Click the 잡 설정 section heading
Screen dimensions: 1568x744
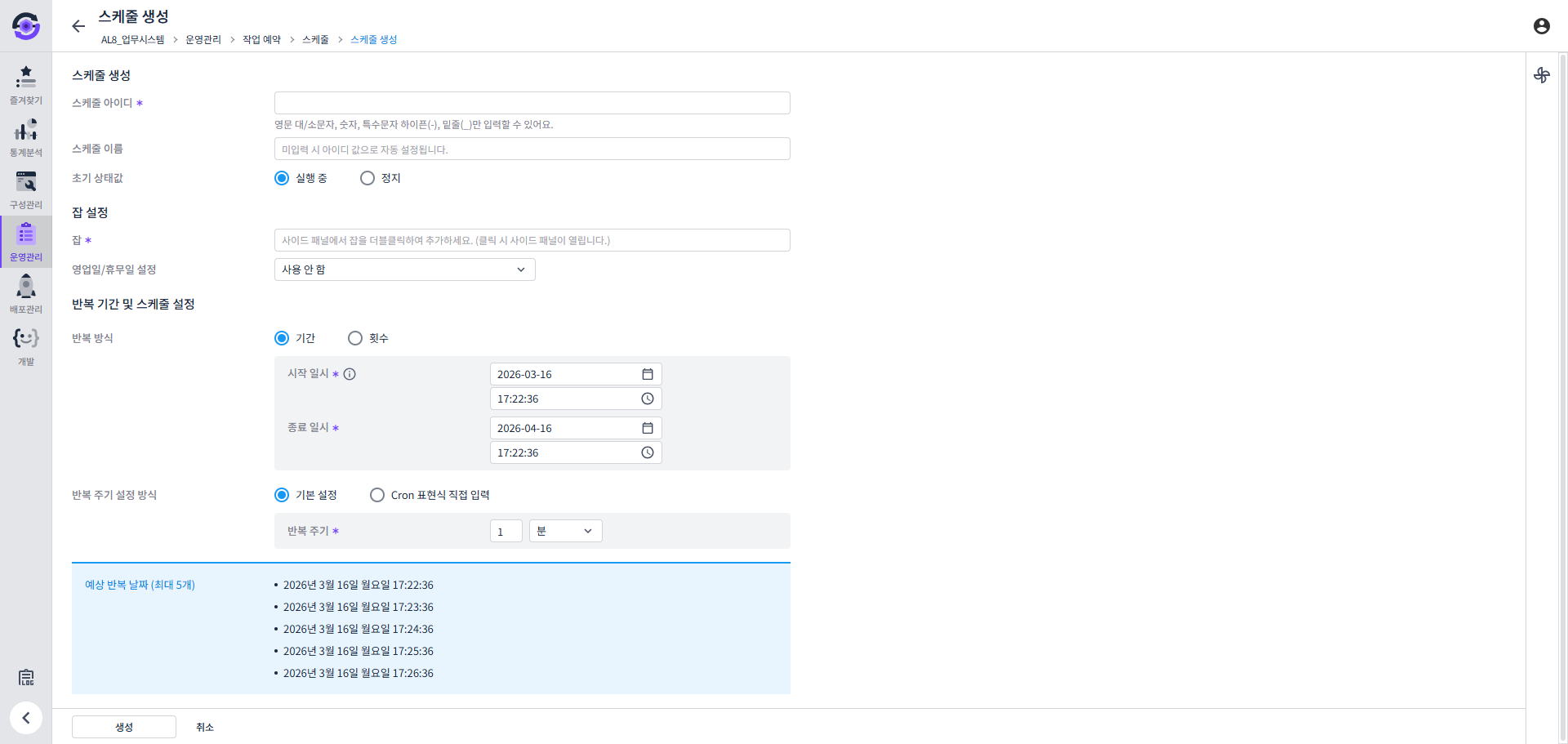coord(90,212)
